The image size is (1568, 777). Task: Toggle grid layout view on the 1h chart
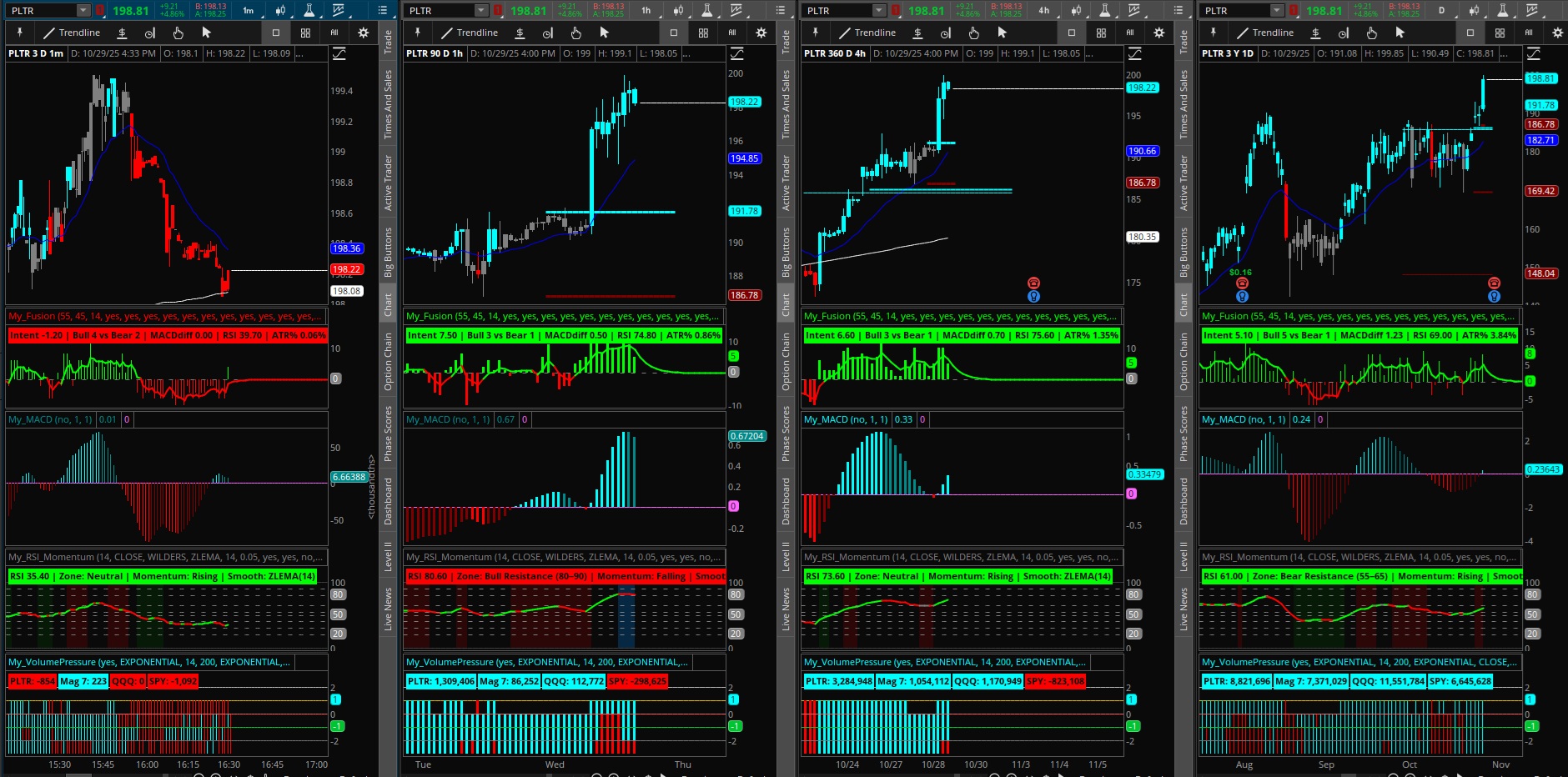(704, 33)
